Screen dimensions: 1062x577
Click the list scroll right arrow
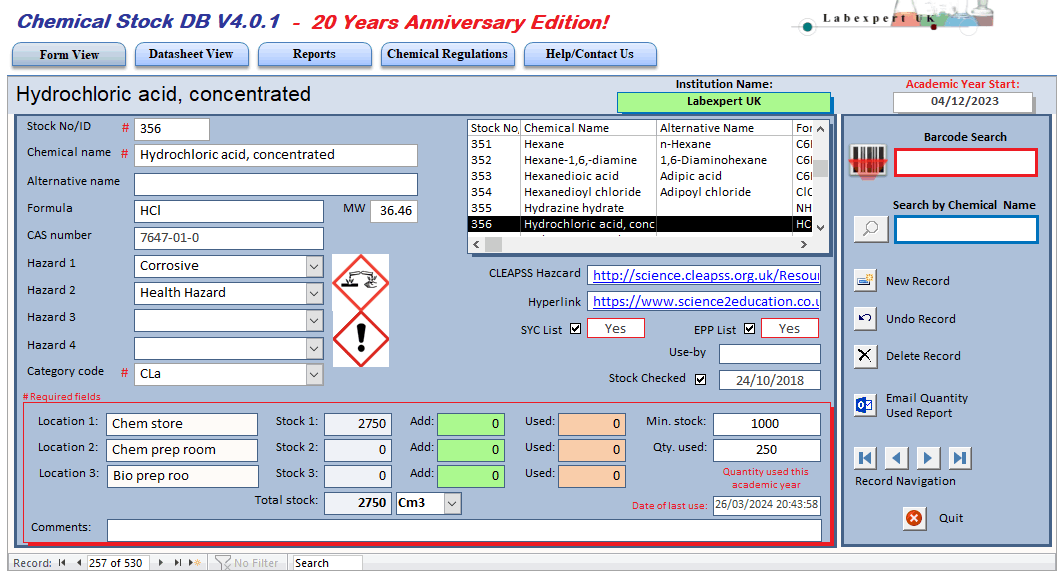[x=804, y=244]
